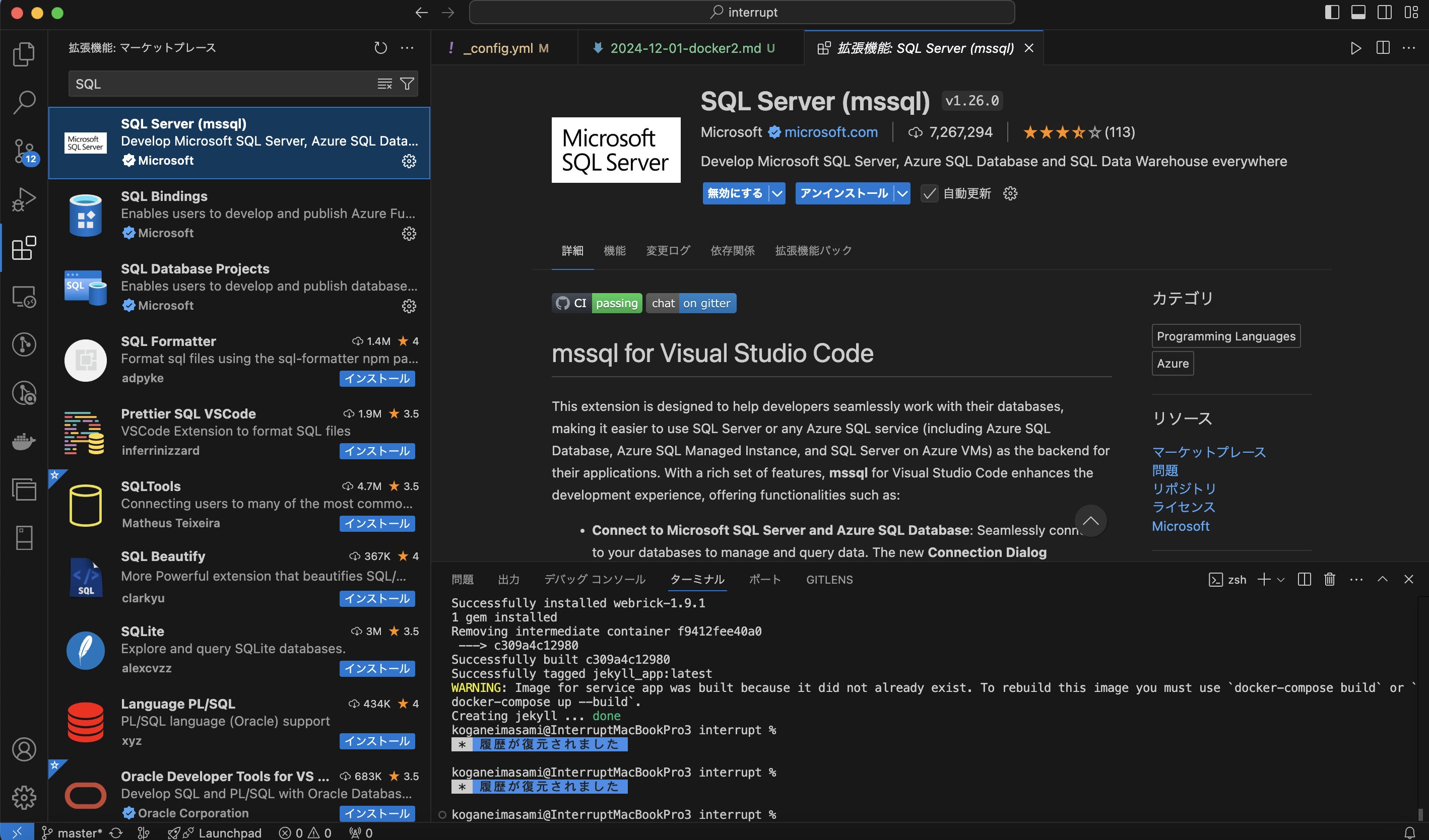Viewport: 1429px width, 840px height.
Task: Open the 依存関係 tab
Action: pos(732,250)
